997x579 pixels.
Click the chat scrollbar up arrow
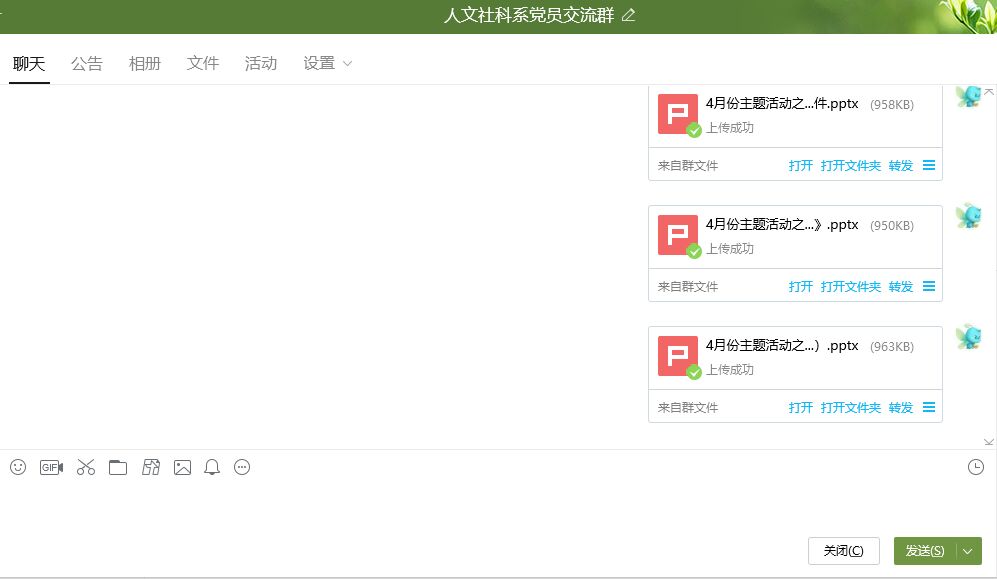coord(989,92)
